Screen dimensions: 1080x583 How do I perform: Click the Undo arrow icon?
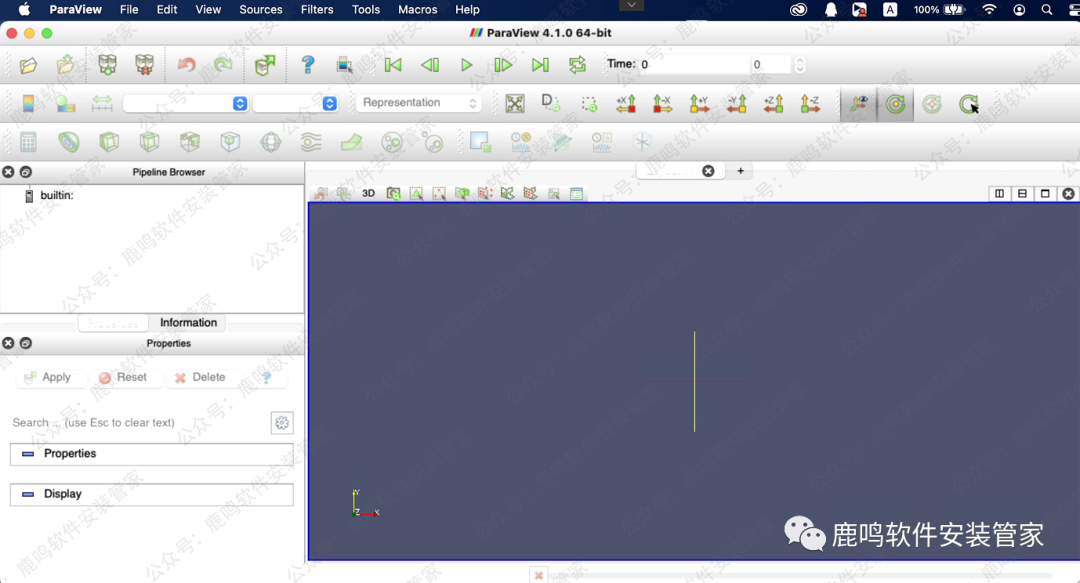point(186,65)
